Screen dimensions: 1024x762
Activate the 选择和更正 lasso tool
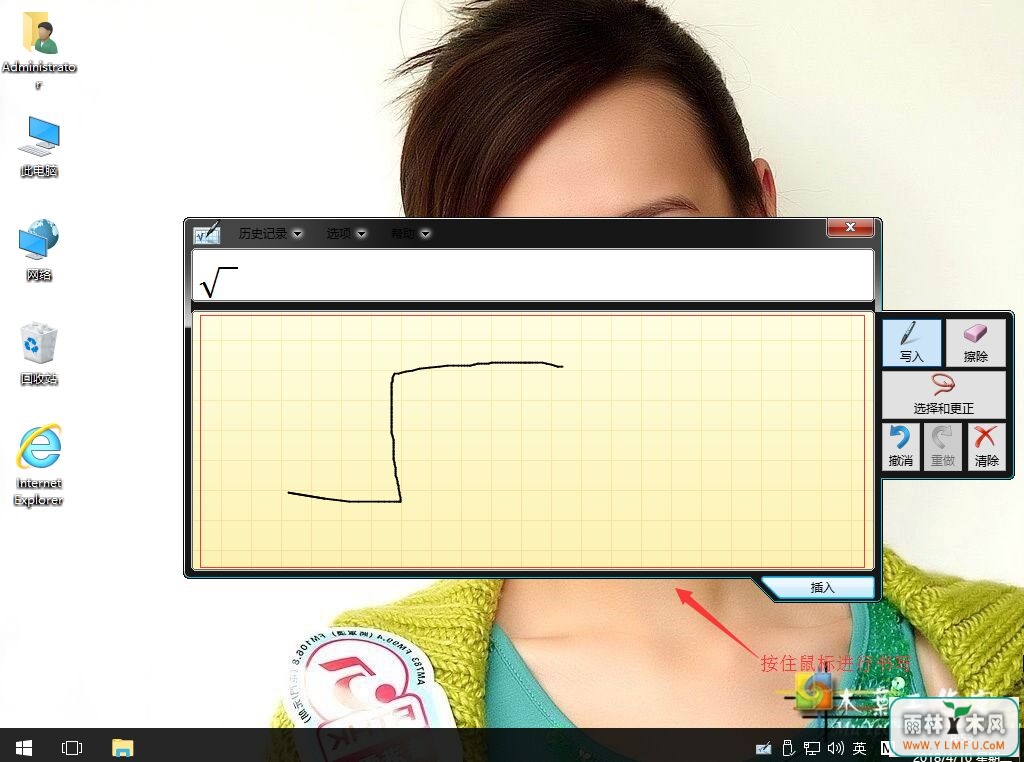944,395
